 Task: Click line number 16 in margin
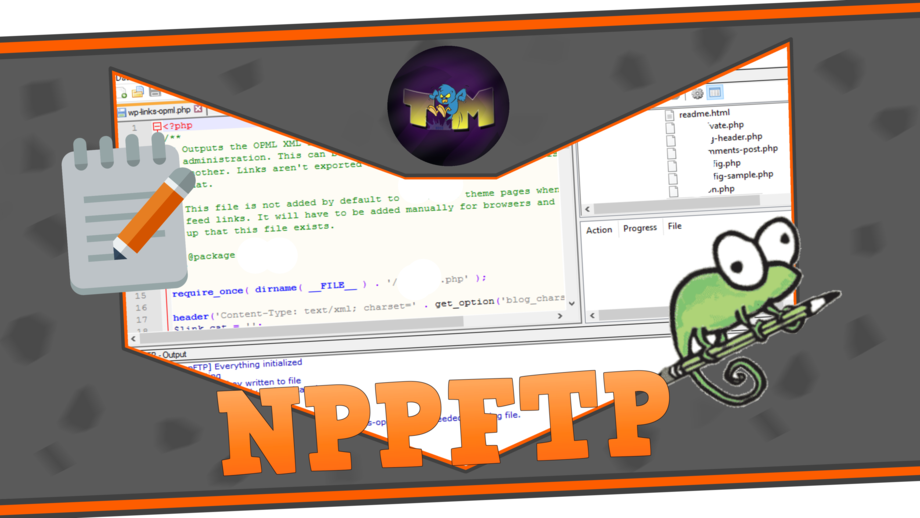coord(141,307)
